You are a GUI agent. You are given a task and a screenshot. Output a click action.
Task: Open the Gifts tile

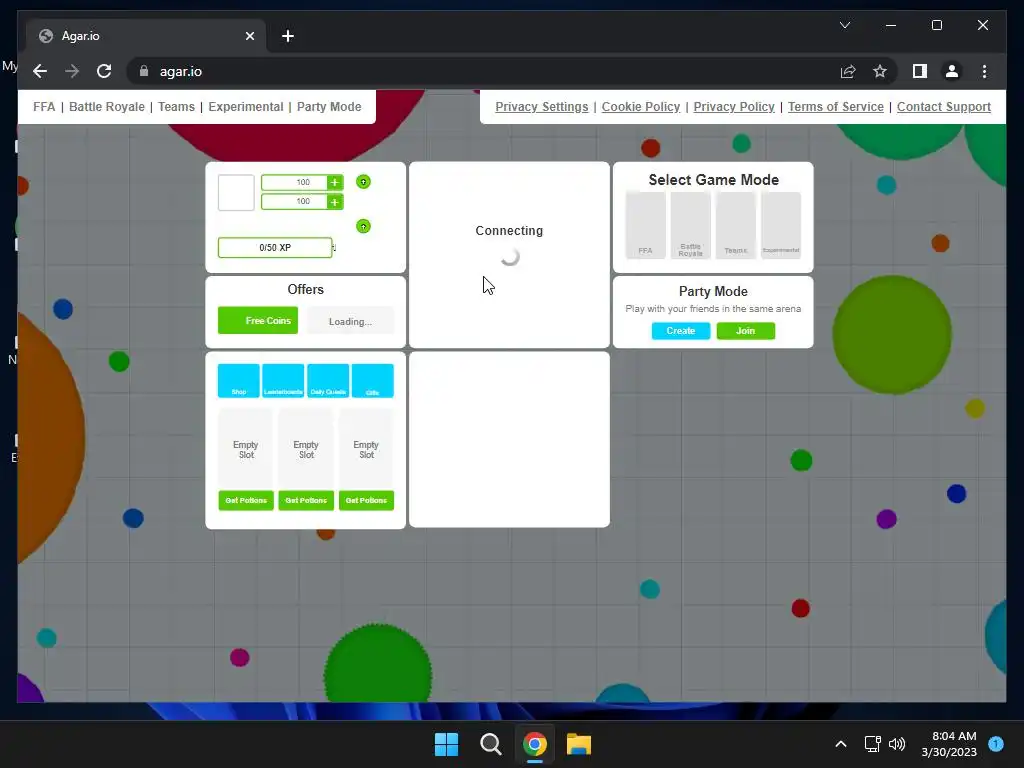(372, 381)
